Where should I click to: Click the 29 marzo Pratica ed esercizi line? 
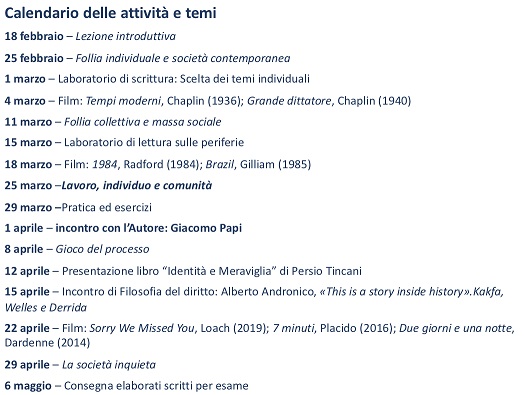(x=78, y=208)
